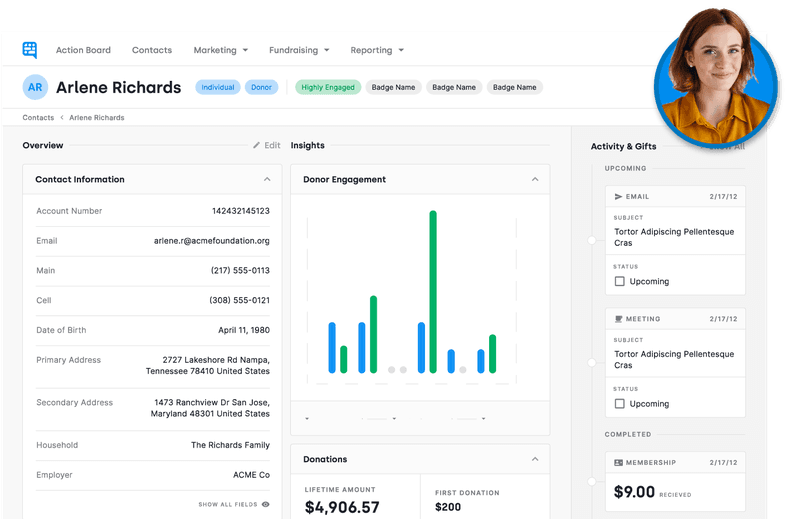Collapse the Contact Information panel
Image resolution: width=800 pixels, height=519 pixels.
267,179
